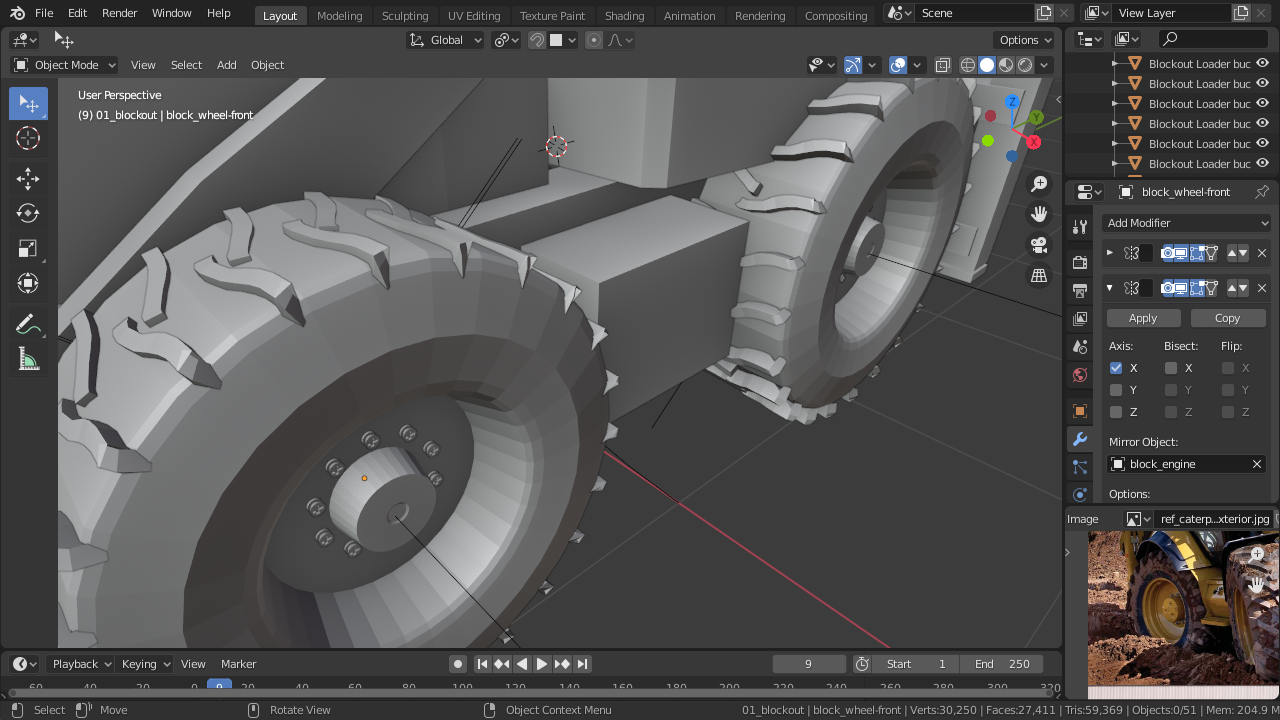
Task: Open the Object Mode dropdown
Action: (64, 65)
